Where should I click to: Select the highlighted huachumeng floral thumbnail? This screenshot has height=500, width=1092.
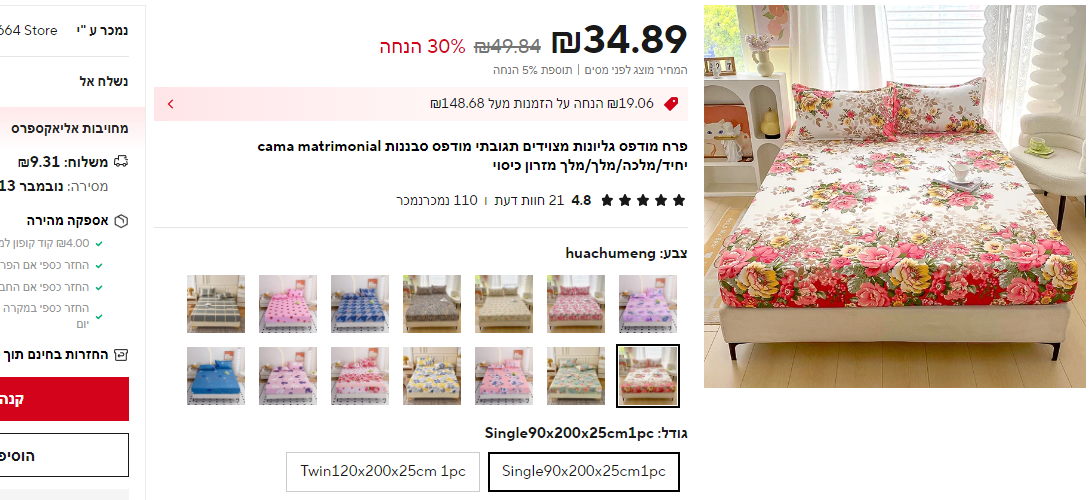click(x=648, y=376)
